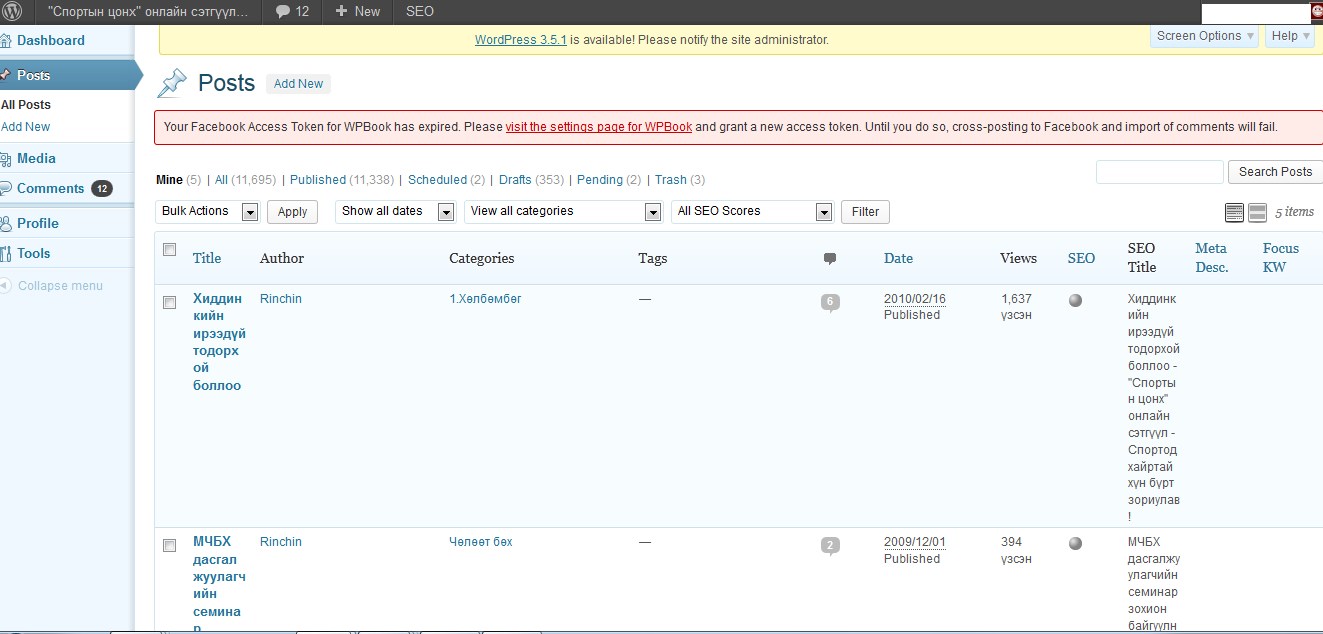Visit the WPBook settings page link

coord(599,127)
